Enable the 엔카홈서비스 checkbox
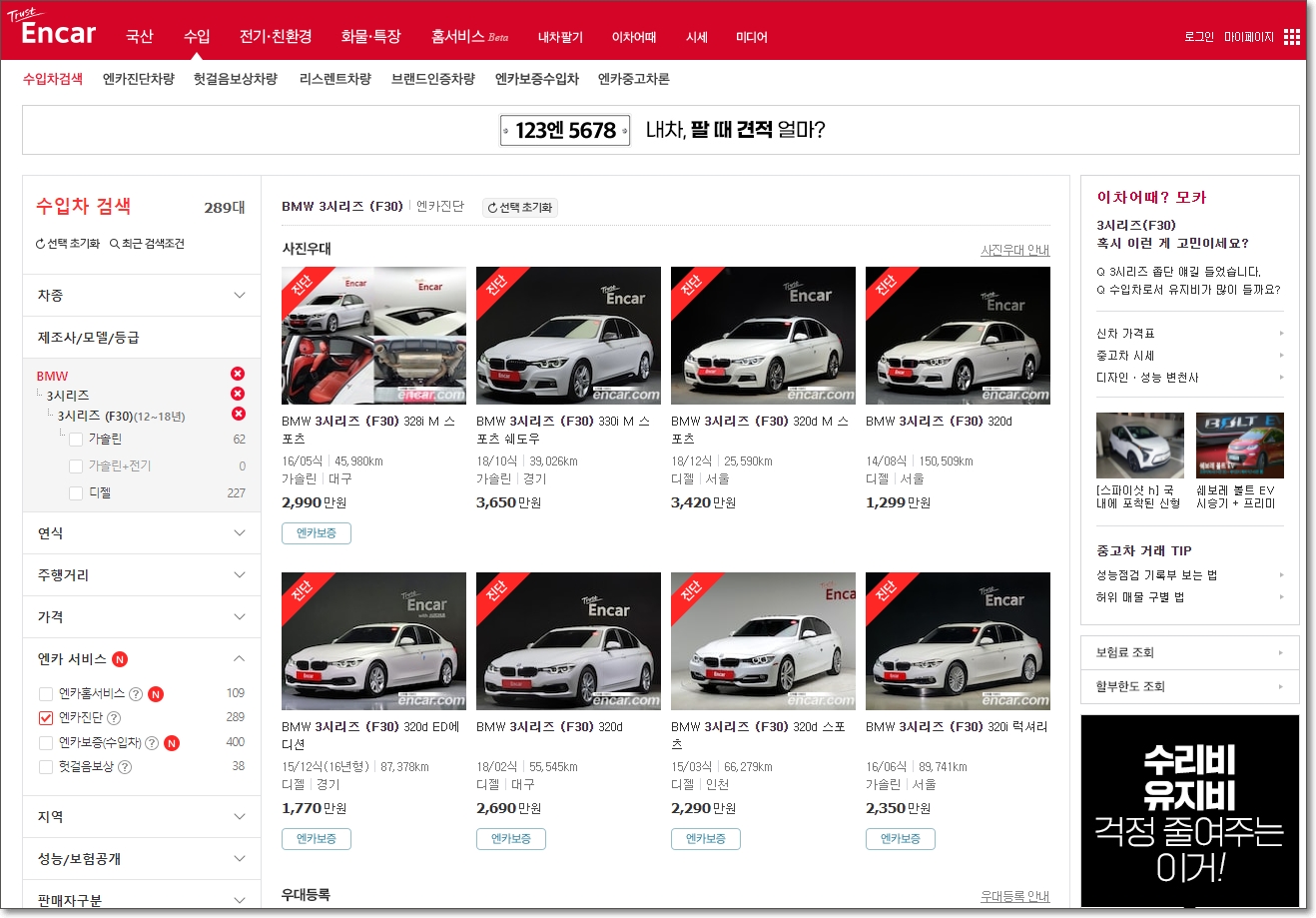The width and height of the screenshot is (1316, 918). 45,693
